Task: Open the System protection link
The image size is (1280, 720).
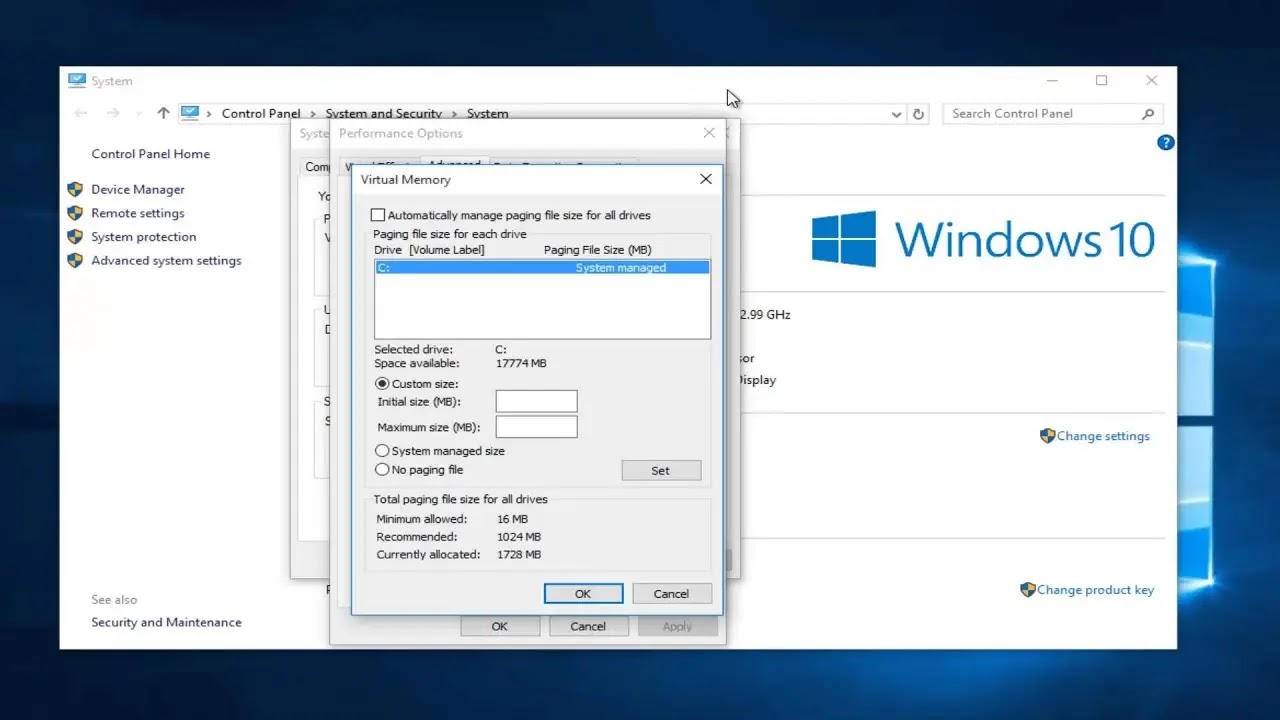Action: [144, 237]
